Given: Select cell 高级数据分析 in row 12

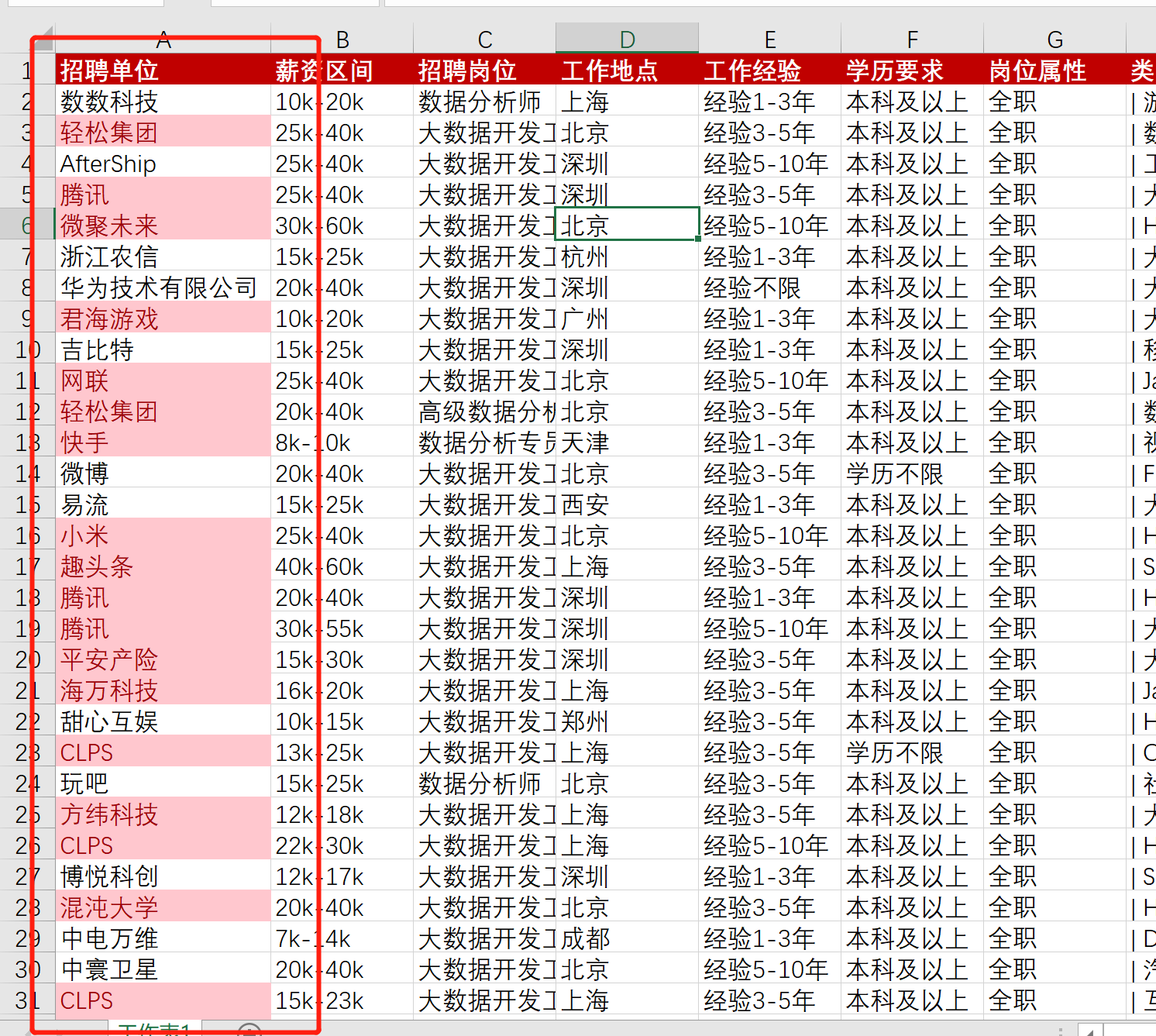Looking at the screenshot, I should pos(484,411).
